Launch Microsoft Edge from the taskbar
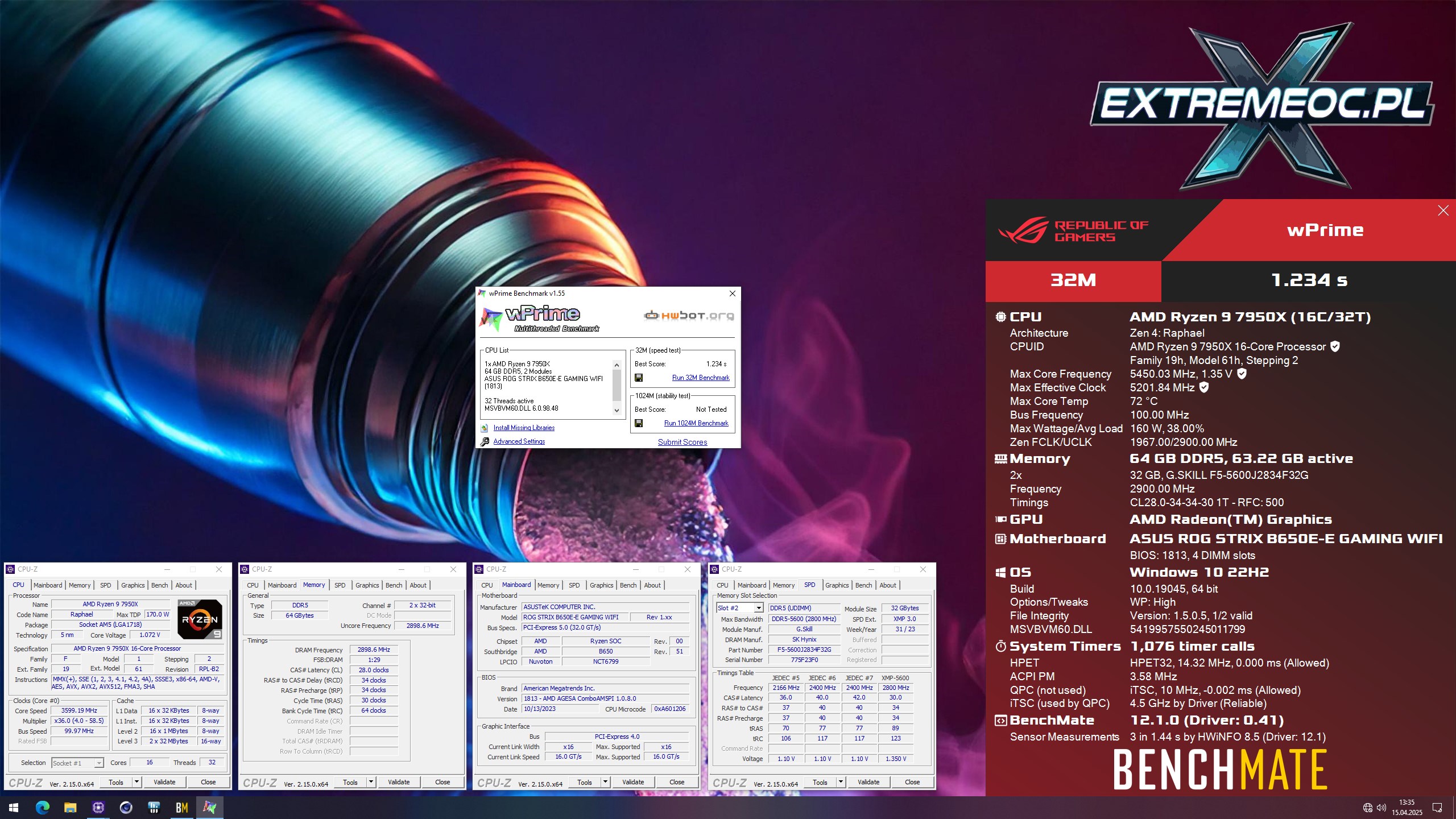Image resolution: width=1456 pixels, height=819 pixels. pos(42,808)
